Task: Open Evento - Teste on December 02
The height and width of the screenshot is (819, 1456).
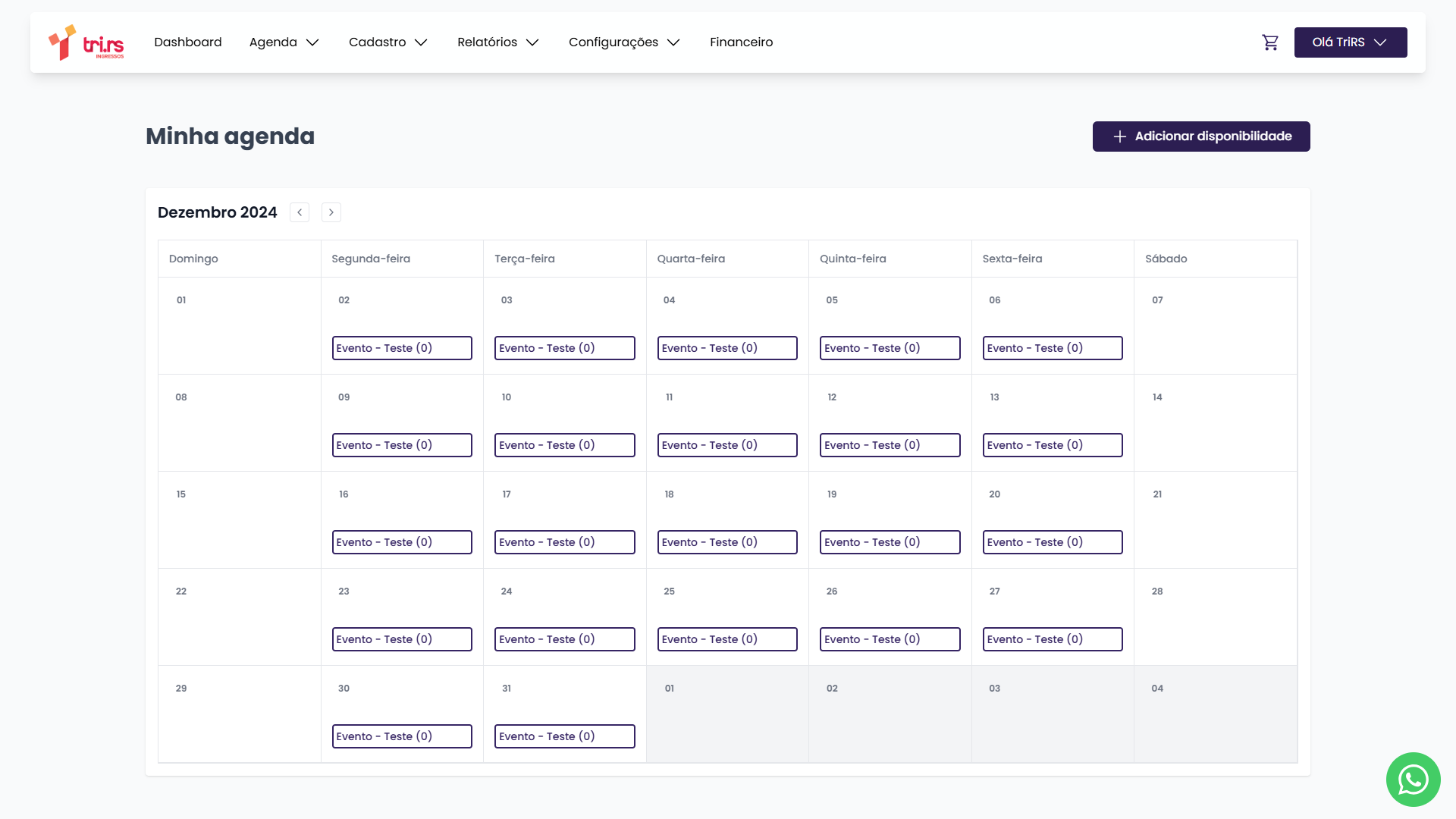Action: 402,348
